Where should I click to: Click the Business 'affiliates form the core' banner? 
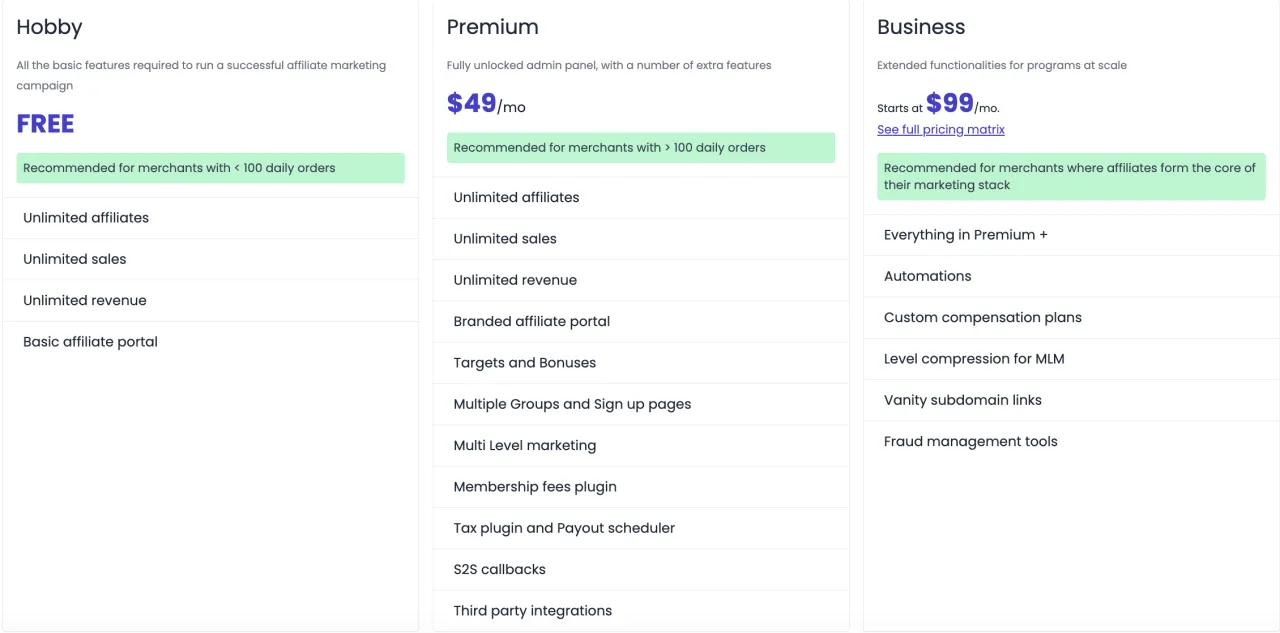coord(1071,177)
